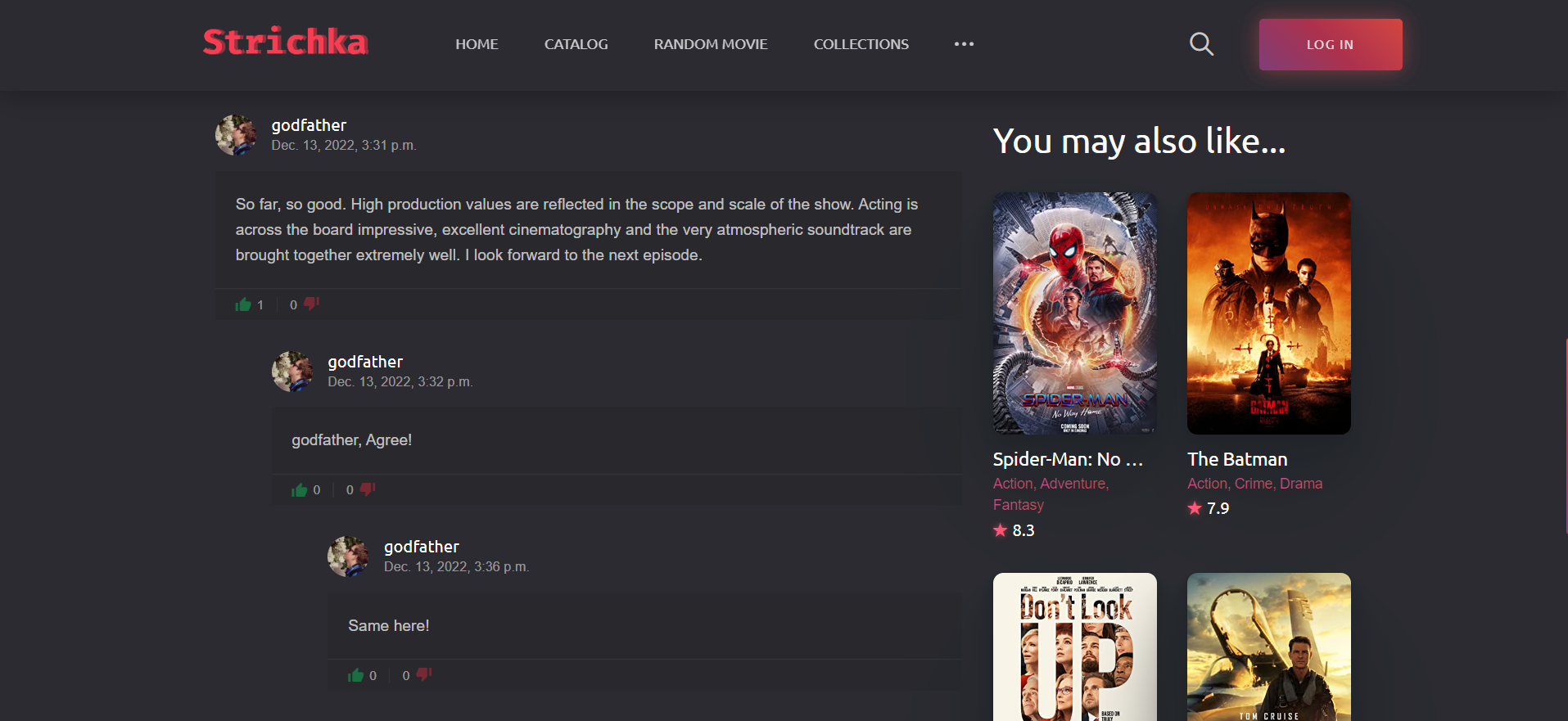Click 'Action, Adventure, Fantasy' genres under Spider-Man
This screenshot has height=721, width=1568.
coord(1051,494)
